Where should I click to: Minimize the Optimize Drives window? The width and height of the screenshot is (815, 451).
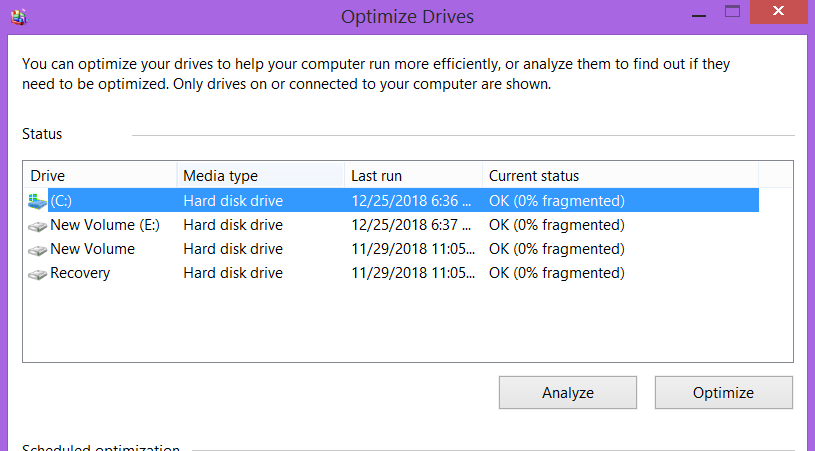click(x=699, y=16)
